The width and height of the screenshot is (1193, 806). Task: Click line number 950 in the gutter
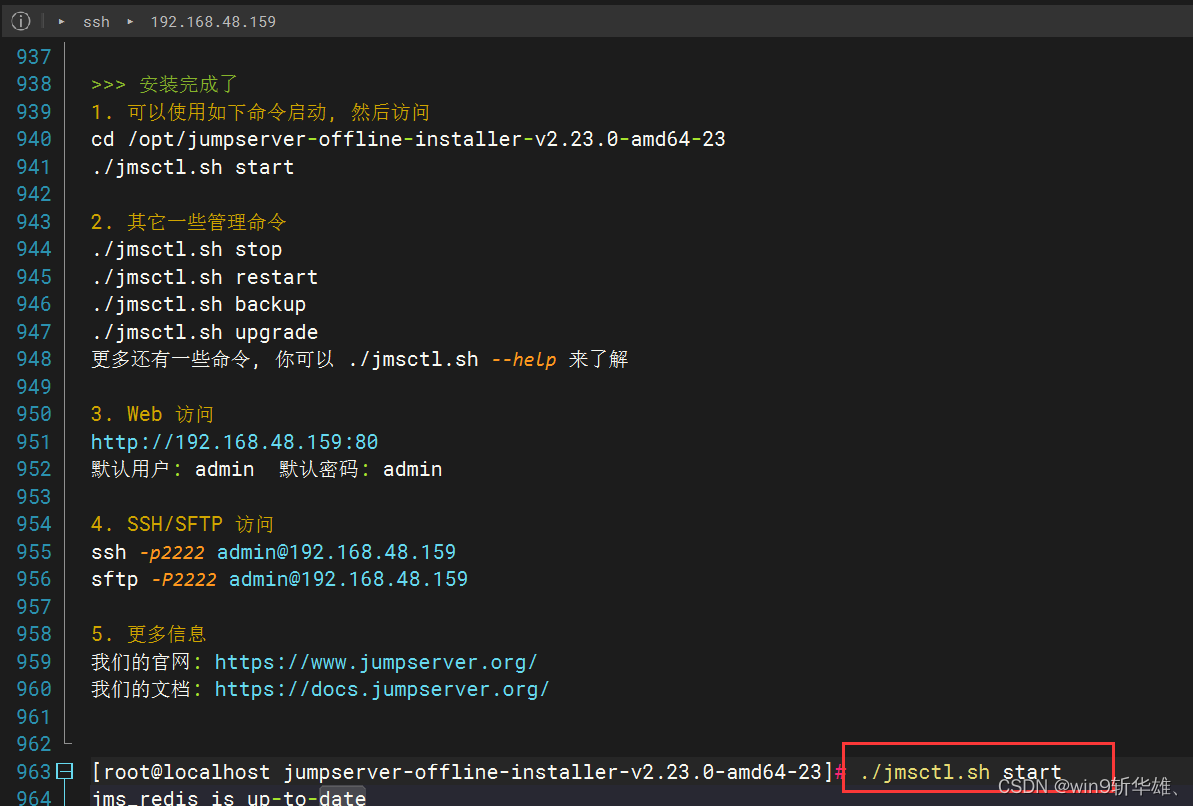point(33,414)
